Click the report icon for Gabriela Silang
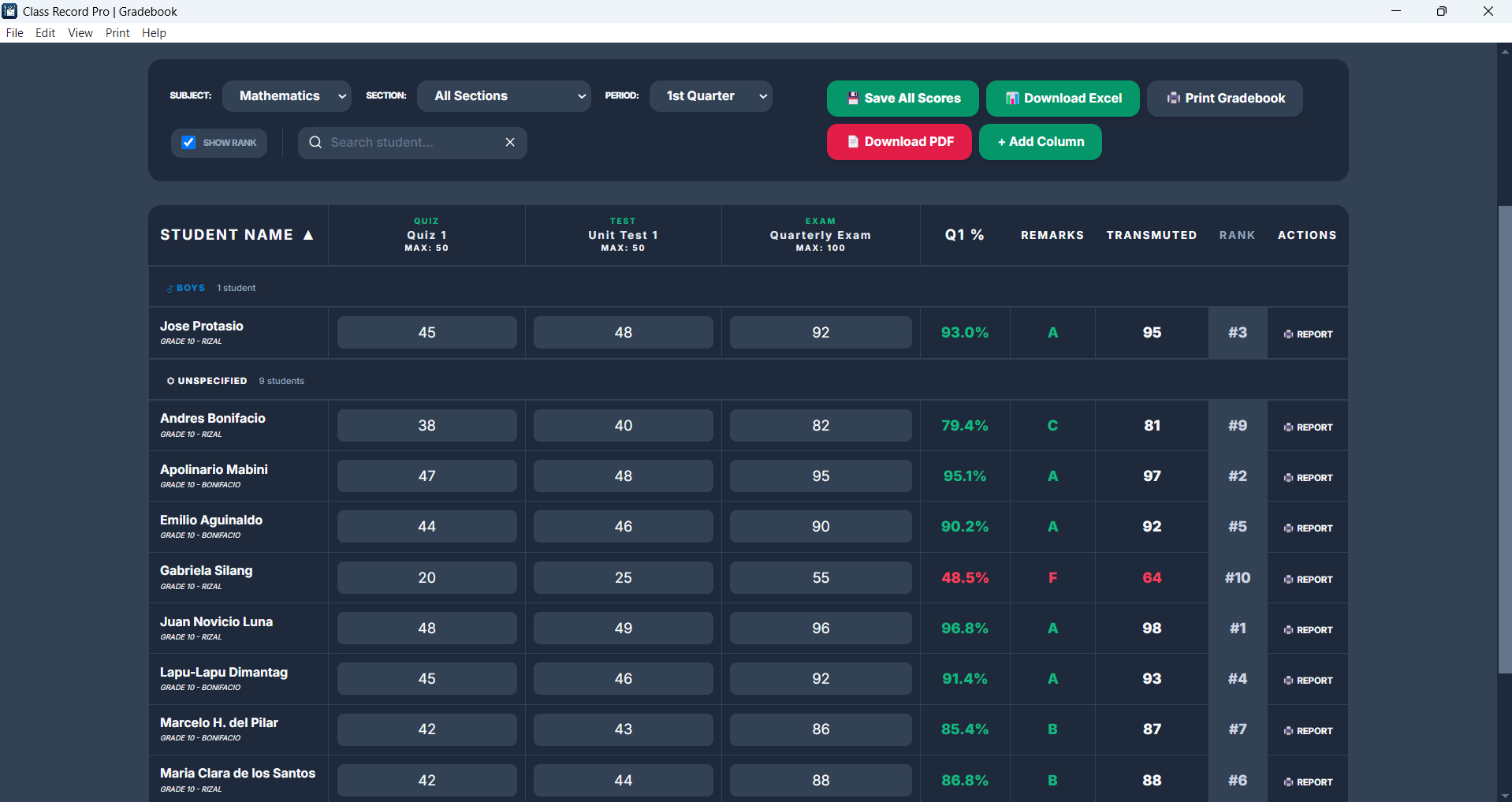Image resolution: width=1512 pixels, height=802 pixels. [1288, 580]
